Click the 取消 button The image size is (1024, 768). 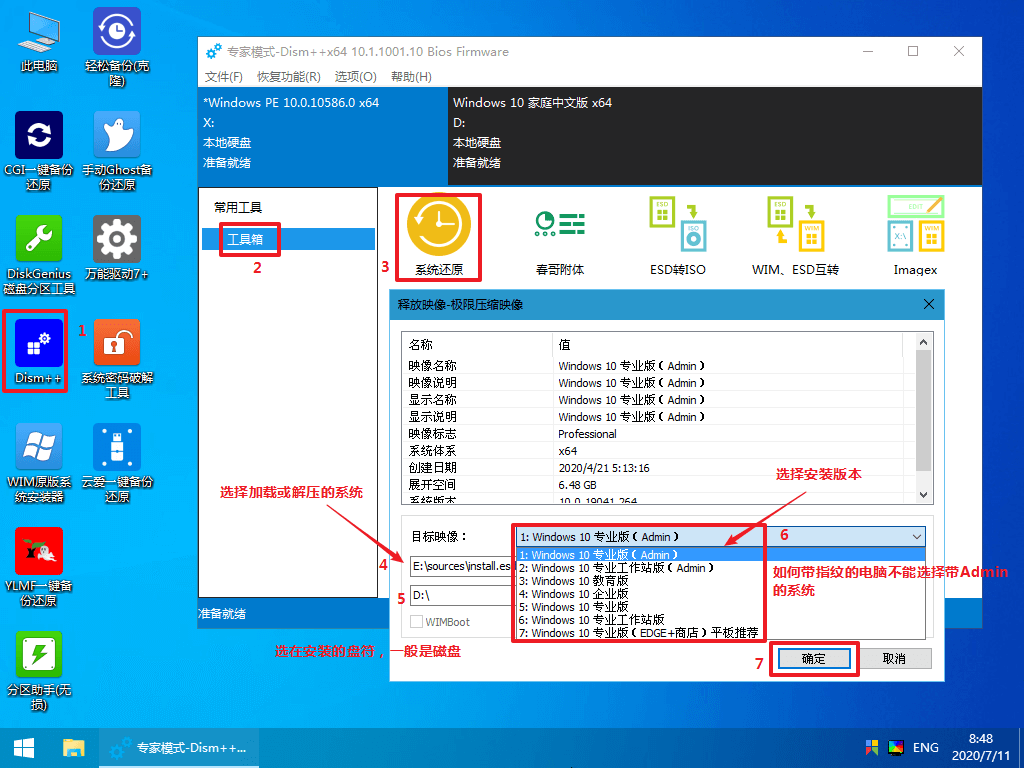893,659
